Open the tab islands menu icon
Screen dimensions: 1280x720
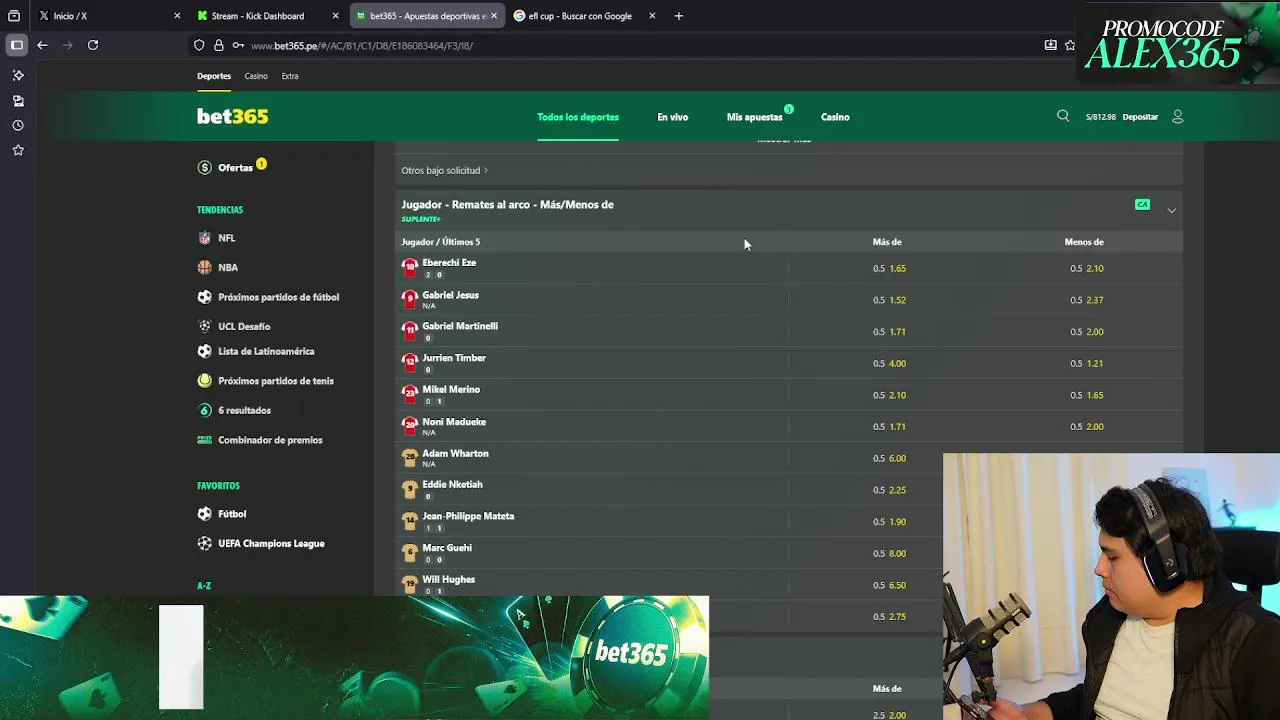[14, 16]
